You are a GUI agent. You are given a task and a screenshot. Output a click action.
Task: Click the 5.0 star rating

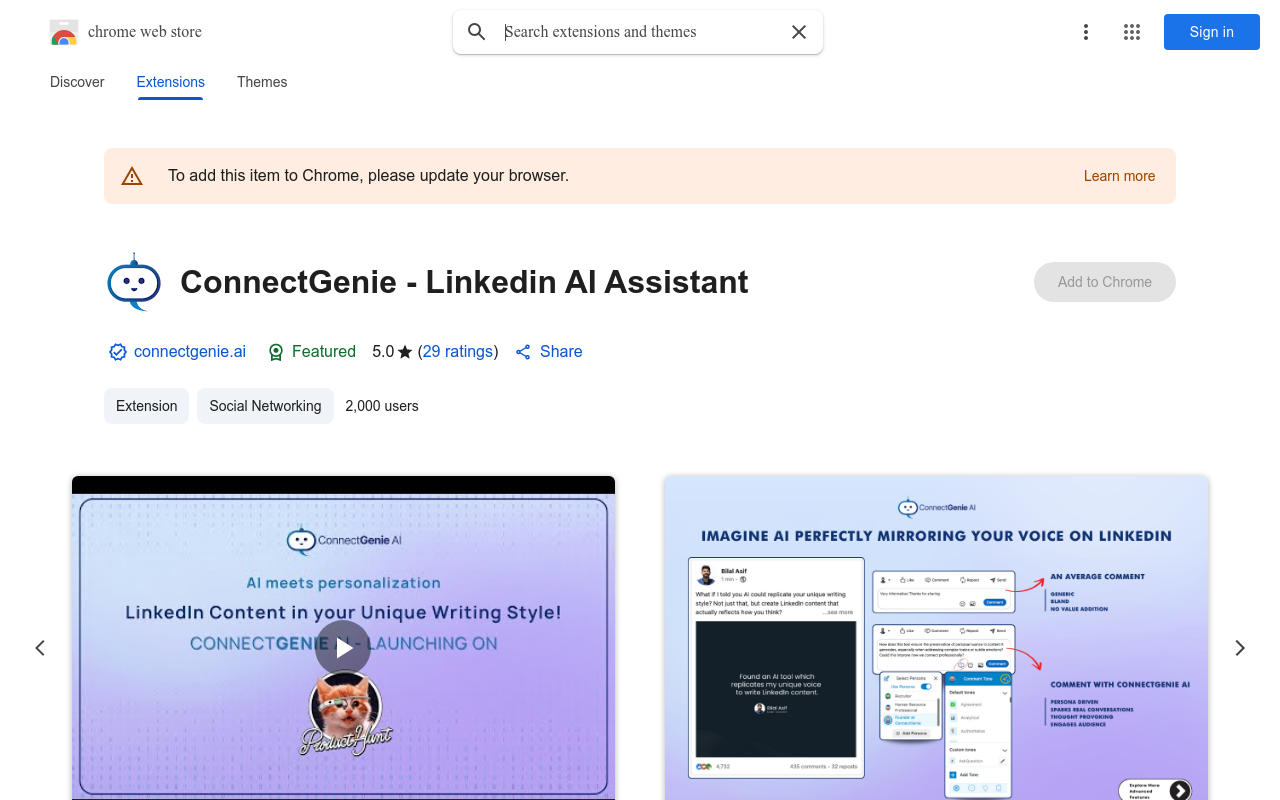pyautogui.click(x=392, y=352)
